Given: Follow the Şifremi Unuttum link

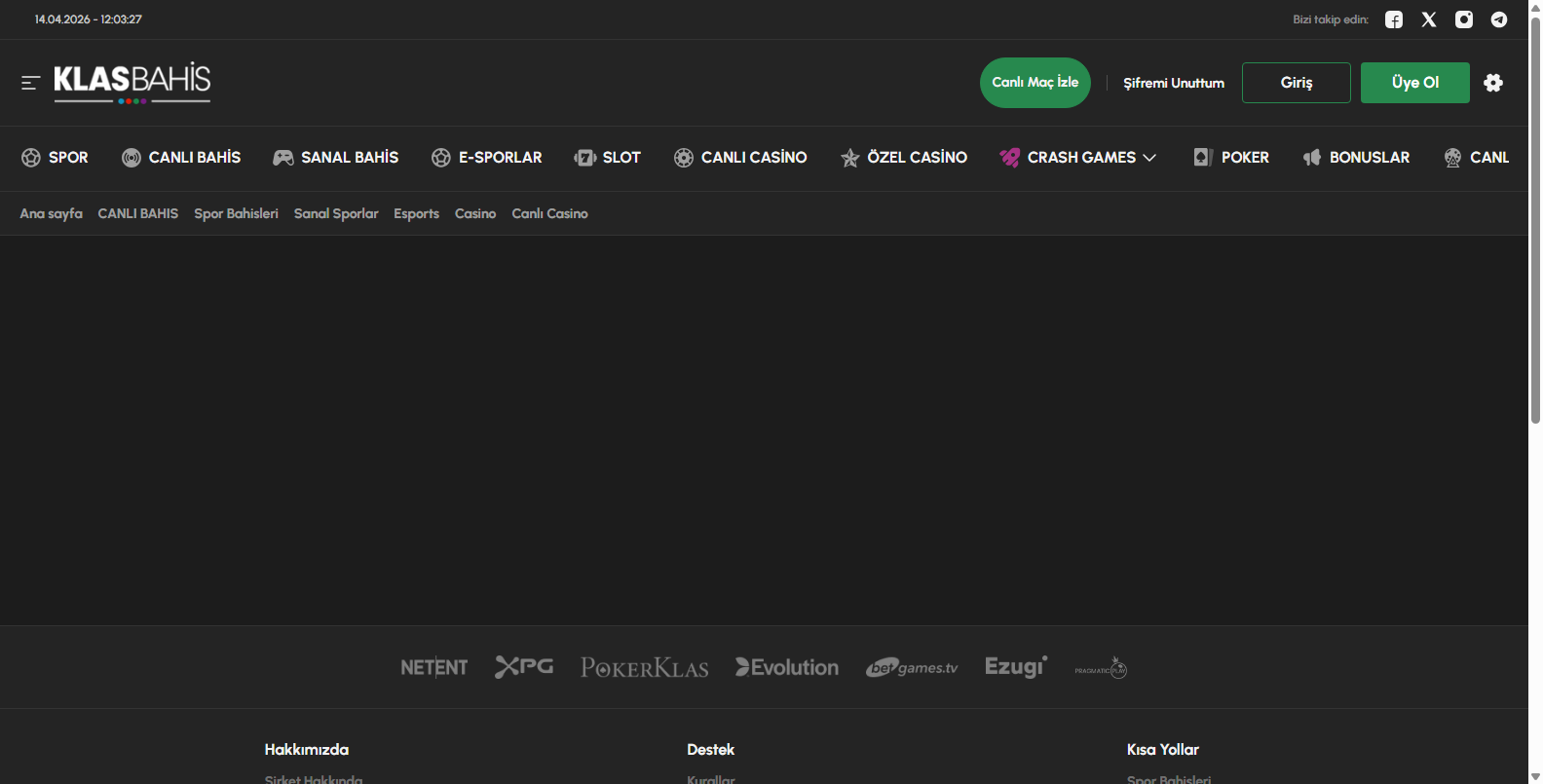Looking at the screenshot, I should (1174, 83).
